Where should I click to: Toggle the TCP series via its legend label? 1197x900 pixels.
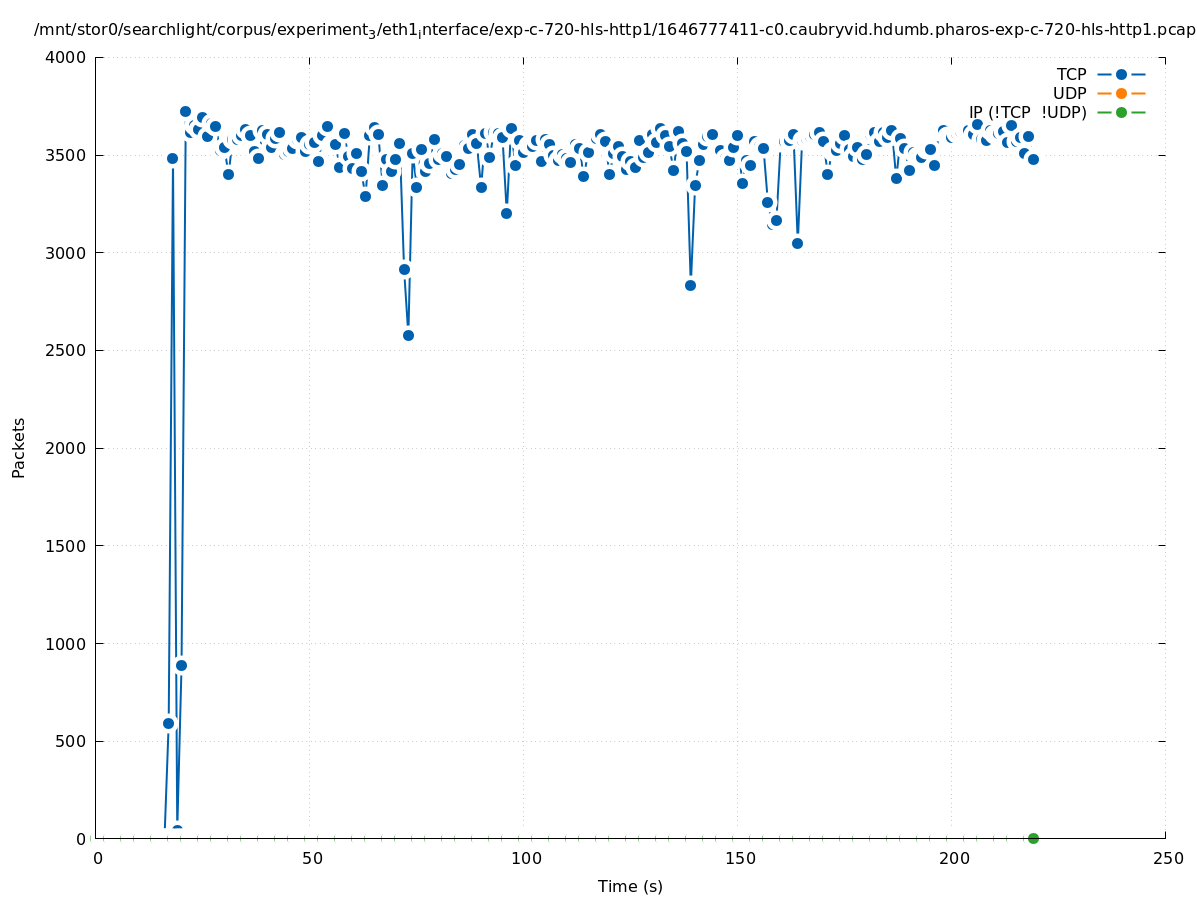tap(1071, 74)
